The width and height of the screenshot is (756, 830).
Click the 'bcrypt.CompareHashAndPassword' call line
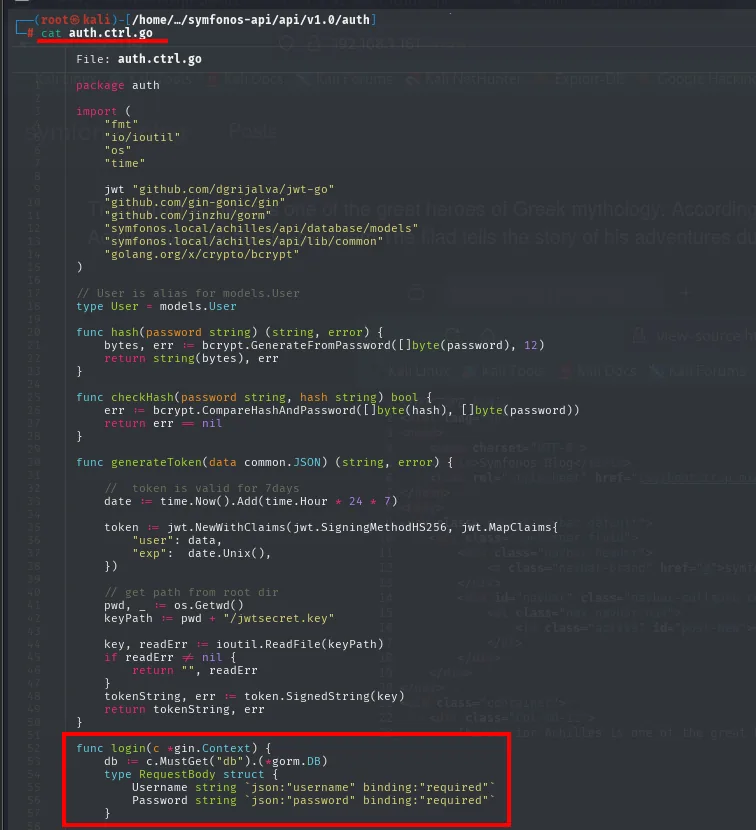click(341, 410)
